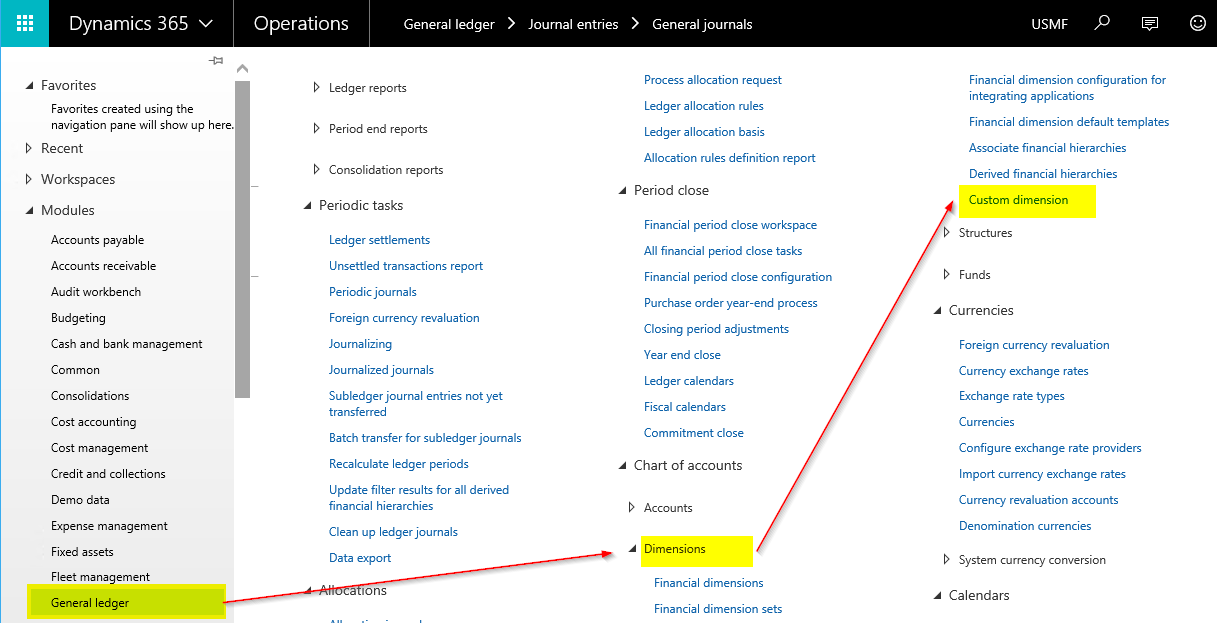The image size is (1217, 623).
Task: Collapse the Chart of accounts group
Action: [x=622, y=465]
